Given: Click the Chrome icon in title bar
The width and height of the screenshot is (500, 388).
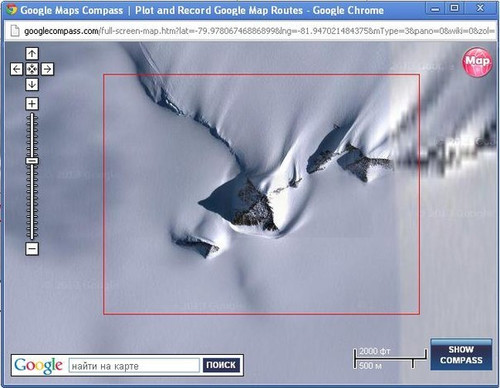Looking at the screenshot, I should tap(11, 10).
